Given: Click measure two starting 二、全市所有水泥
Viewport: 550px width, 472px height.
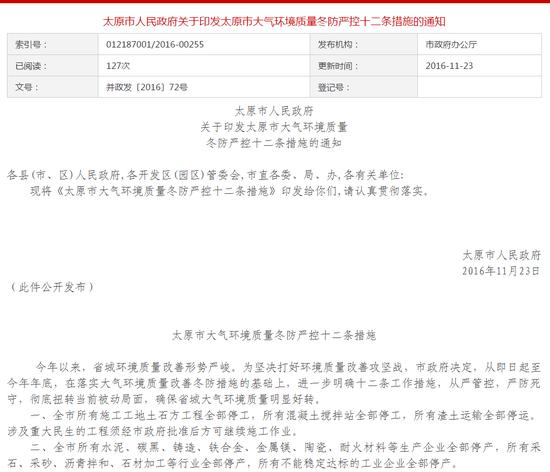Looking at the screenshot, I should pyautogui.click(x=286, y=447).
